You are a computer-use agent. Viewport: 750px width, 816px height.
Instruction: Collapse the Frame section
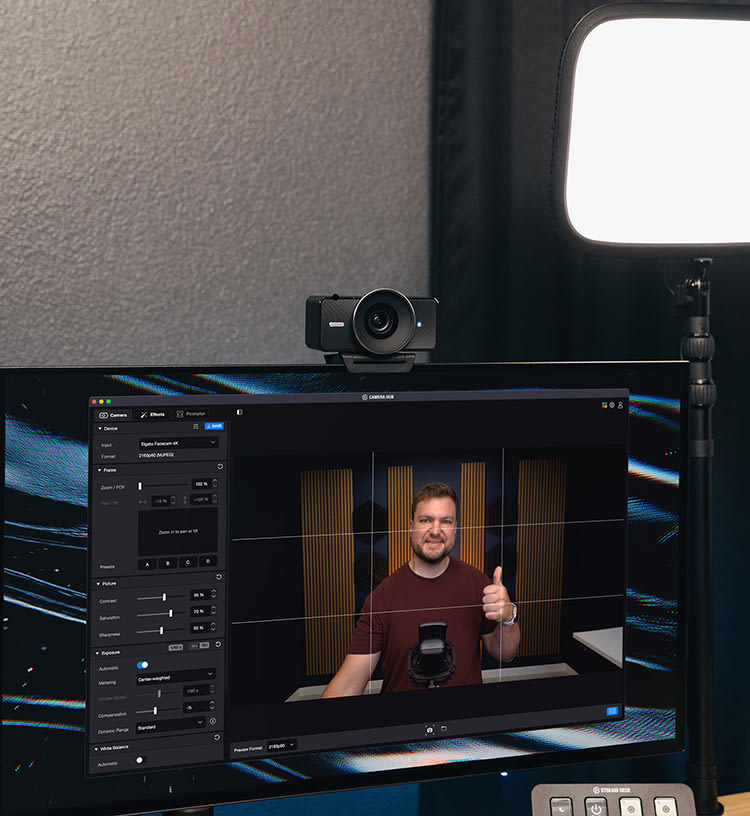99,470
